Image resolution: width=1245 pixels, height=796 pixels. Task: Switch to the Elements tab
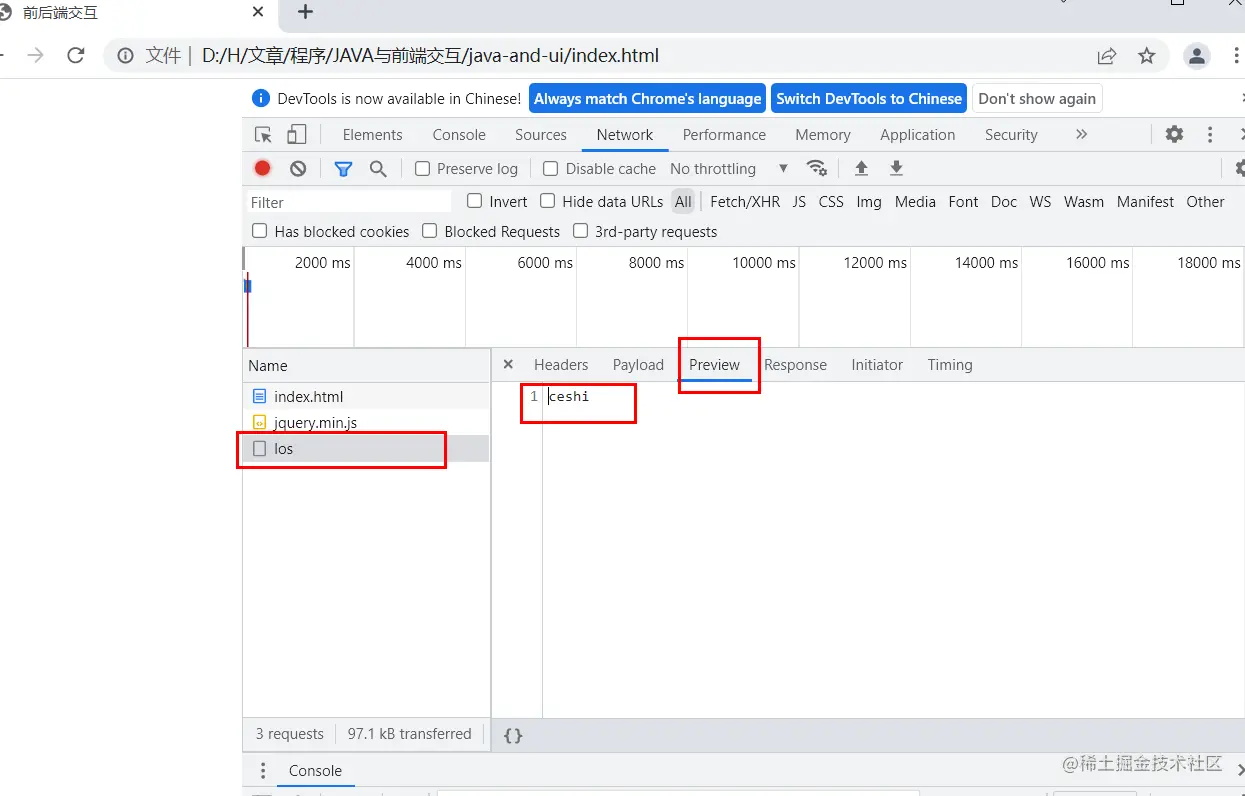(372, 135)
